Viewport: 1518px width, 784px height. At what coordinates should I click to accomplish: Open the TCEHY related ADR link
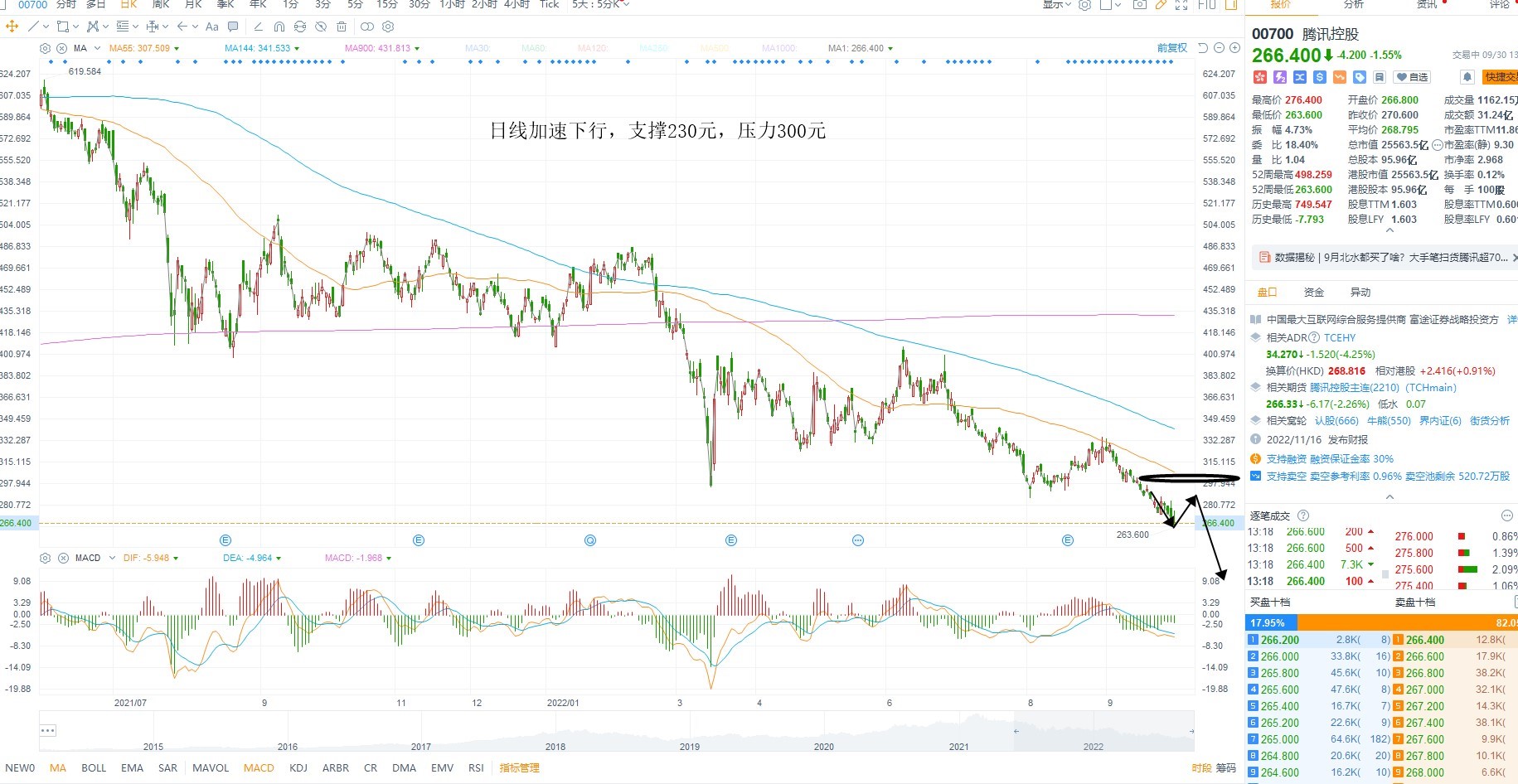[1340, 337]
